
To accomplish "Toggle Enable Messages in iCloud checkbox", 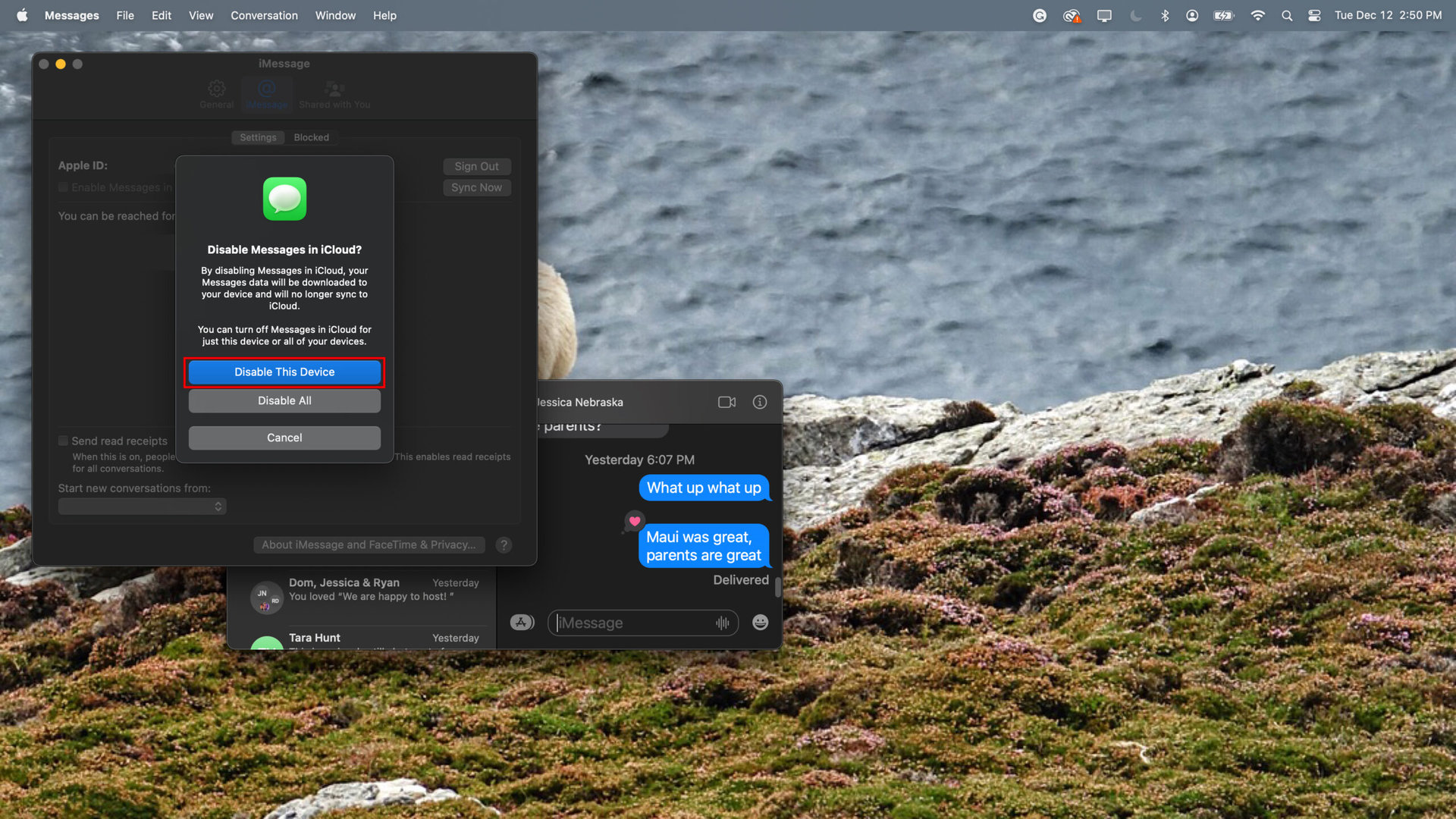I will [x=64, y=187].
